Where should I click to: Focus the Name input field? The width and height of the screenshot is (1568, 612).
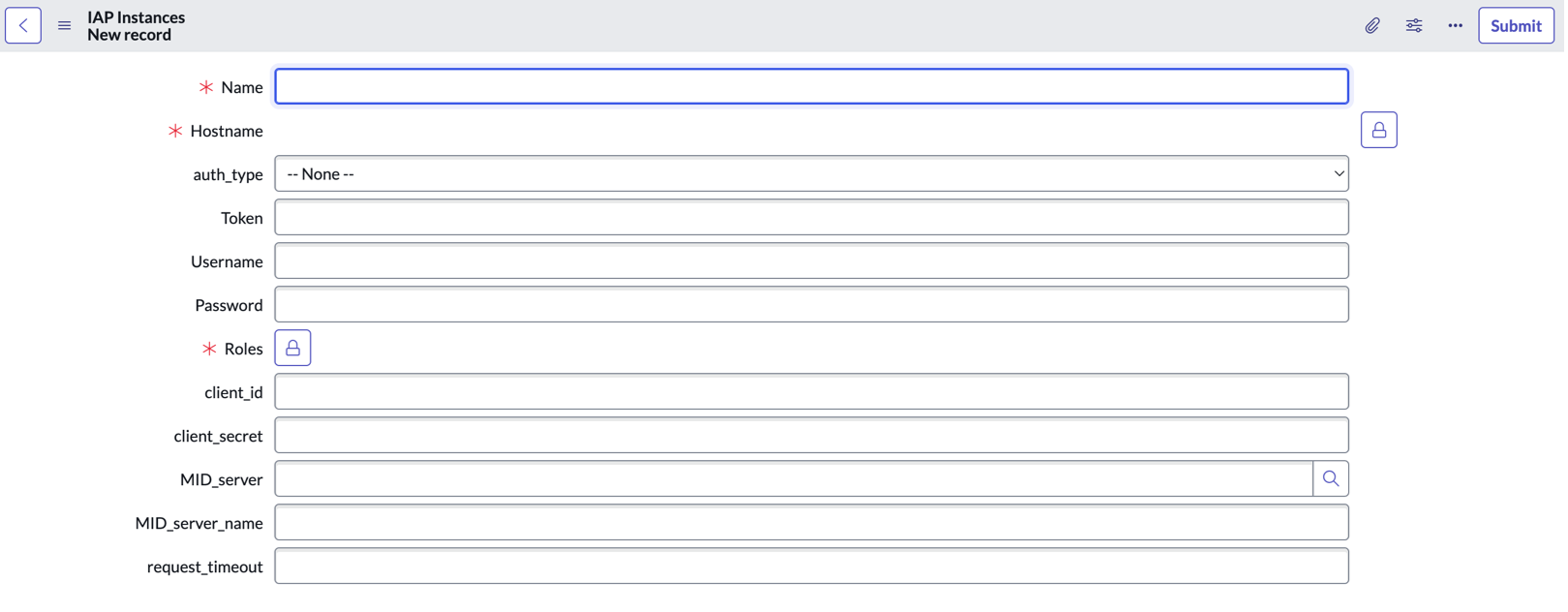click(812, 87)
